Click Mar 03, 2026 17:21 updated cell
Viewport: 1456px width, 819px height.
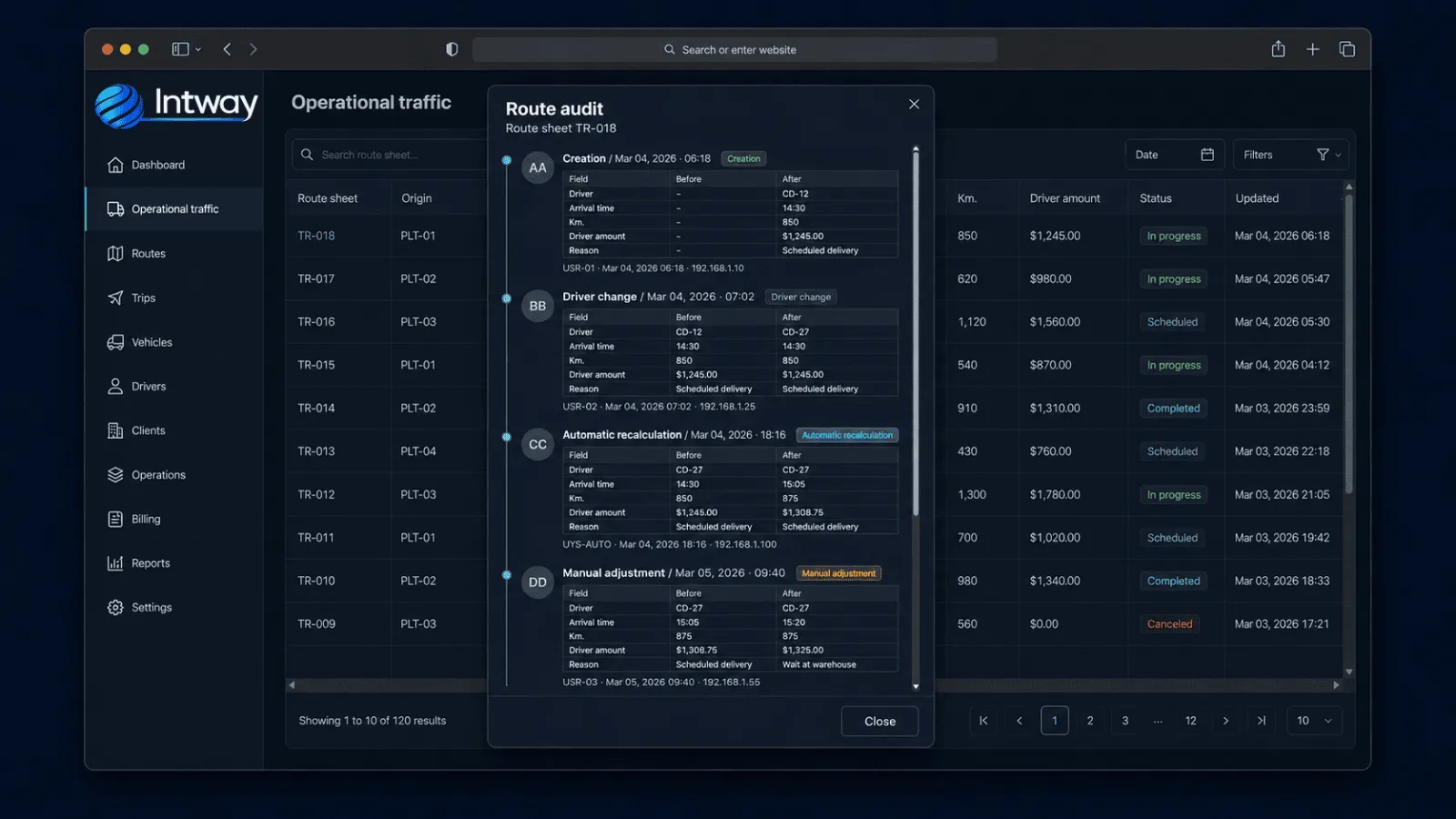pyautogui.click(x=1281, y=624)
